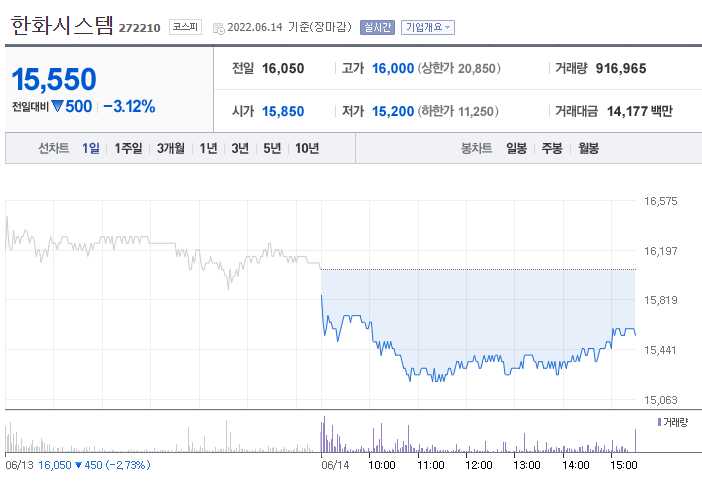Click the 16,575 price axis label

point(660,201)
